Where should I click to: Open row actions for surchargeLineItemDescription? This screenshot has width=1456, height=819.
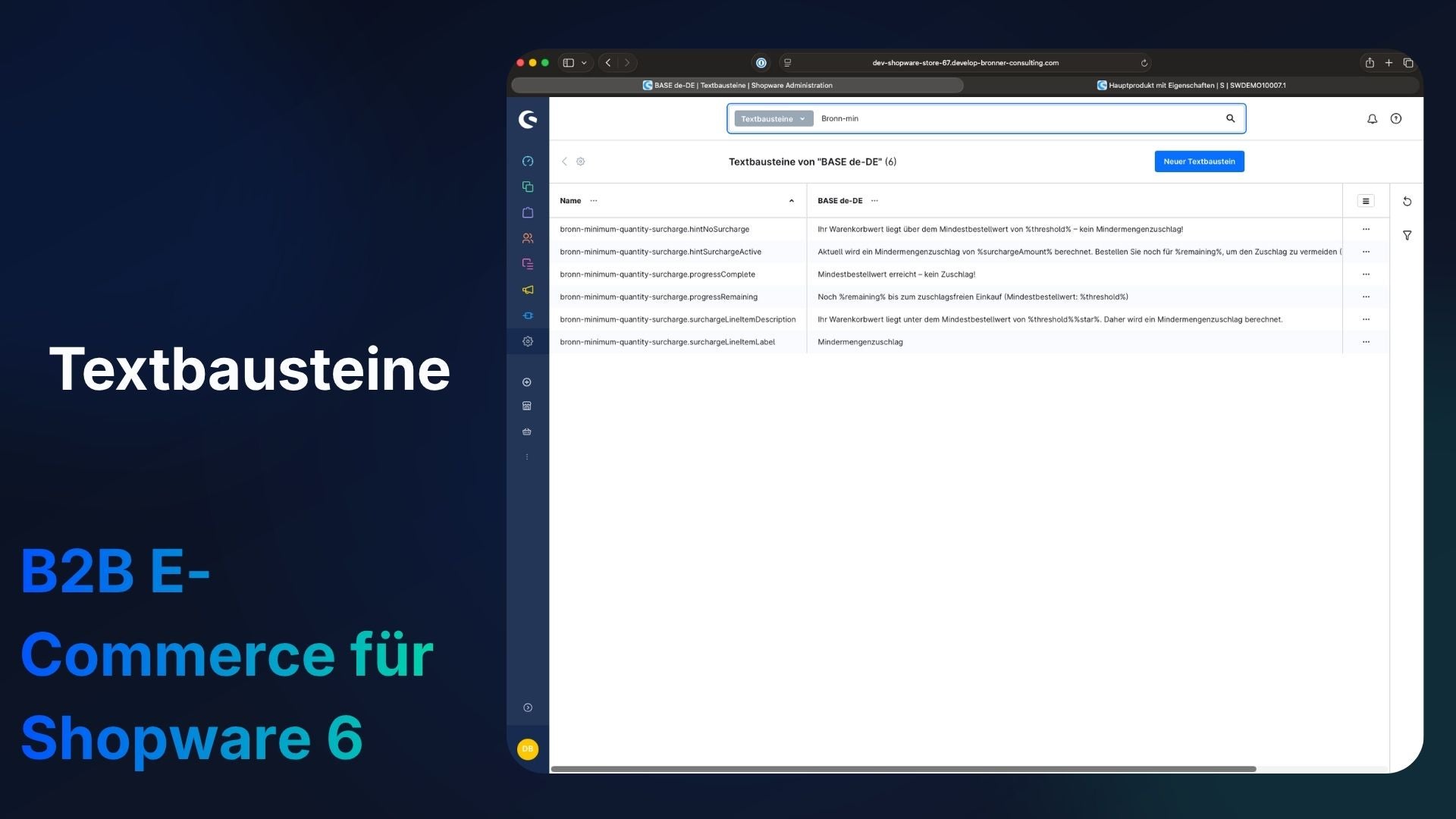pos(1366,319)
